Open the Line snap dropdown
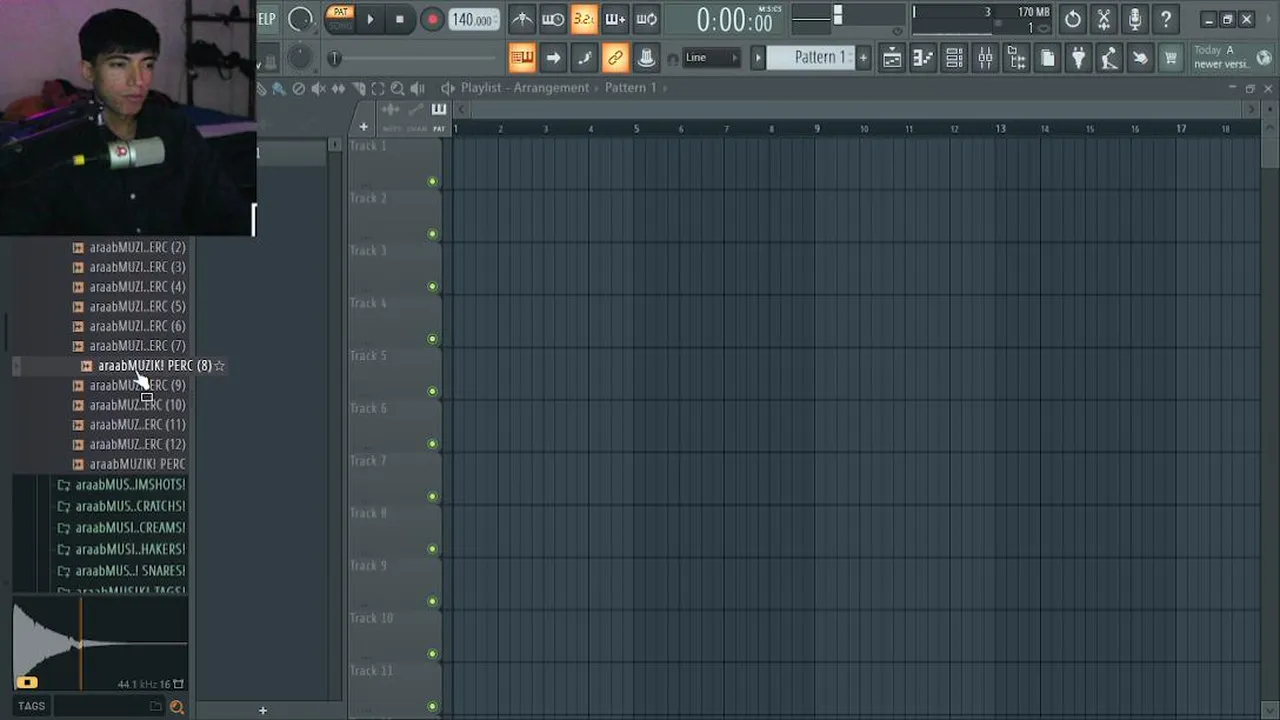Image resolution: width=1280 pixels, height=720 pixels. [711, 58]
